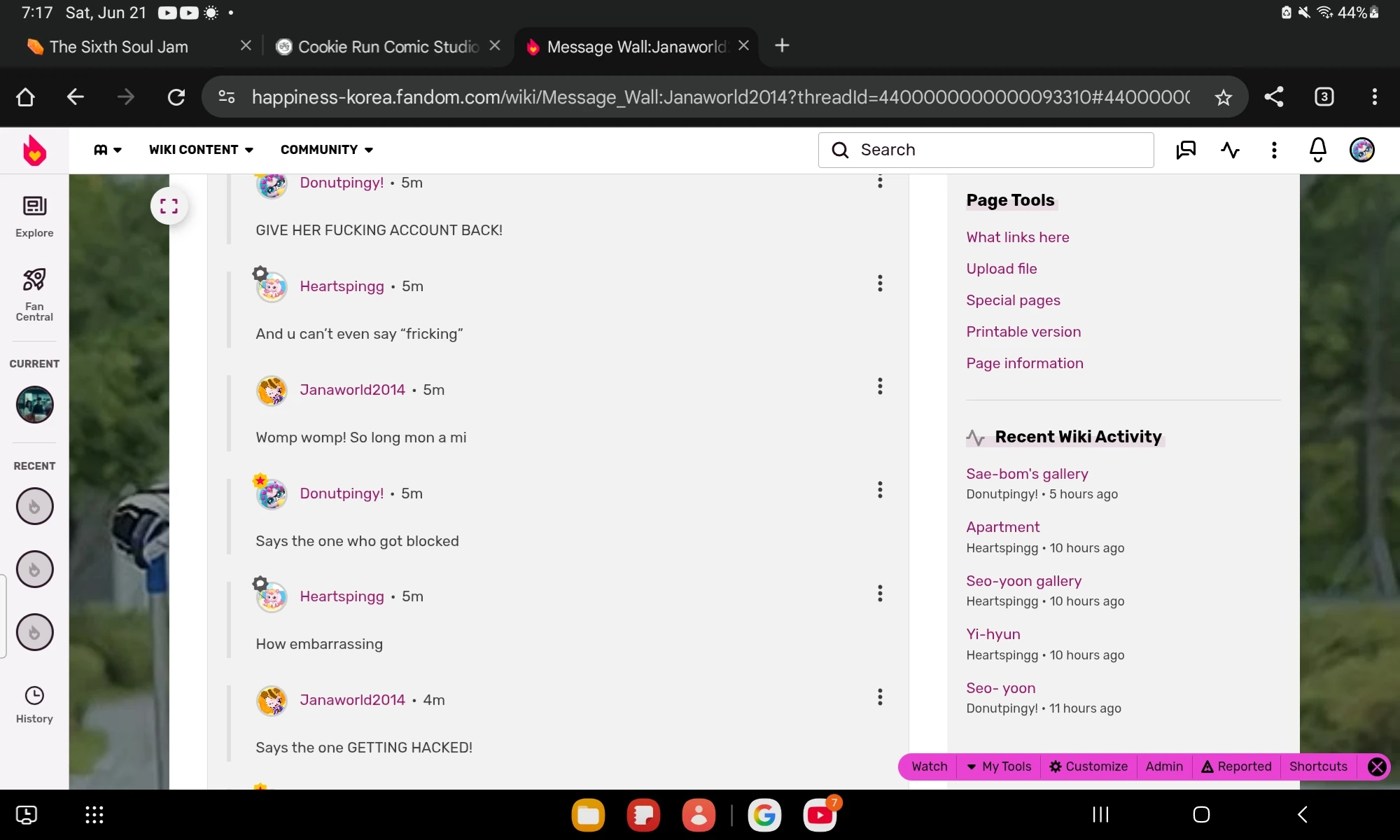Expand the My Tools menu
This screenshot has width=1400, height=840.
click(999, 766)
